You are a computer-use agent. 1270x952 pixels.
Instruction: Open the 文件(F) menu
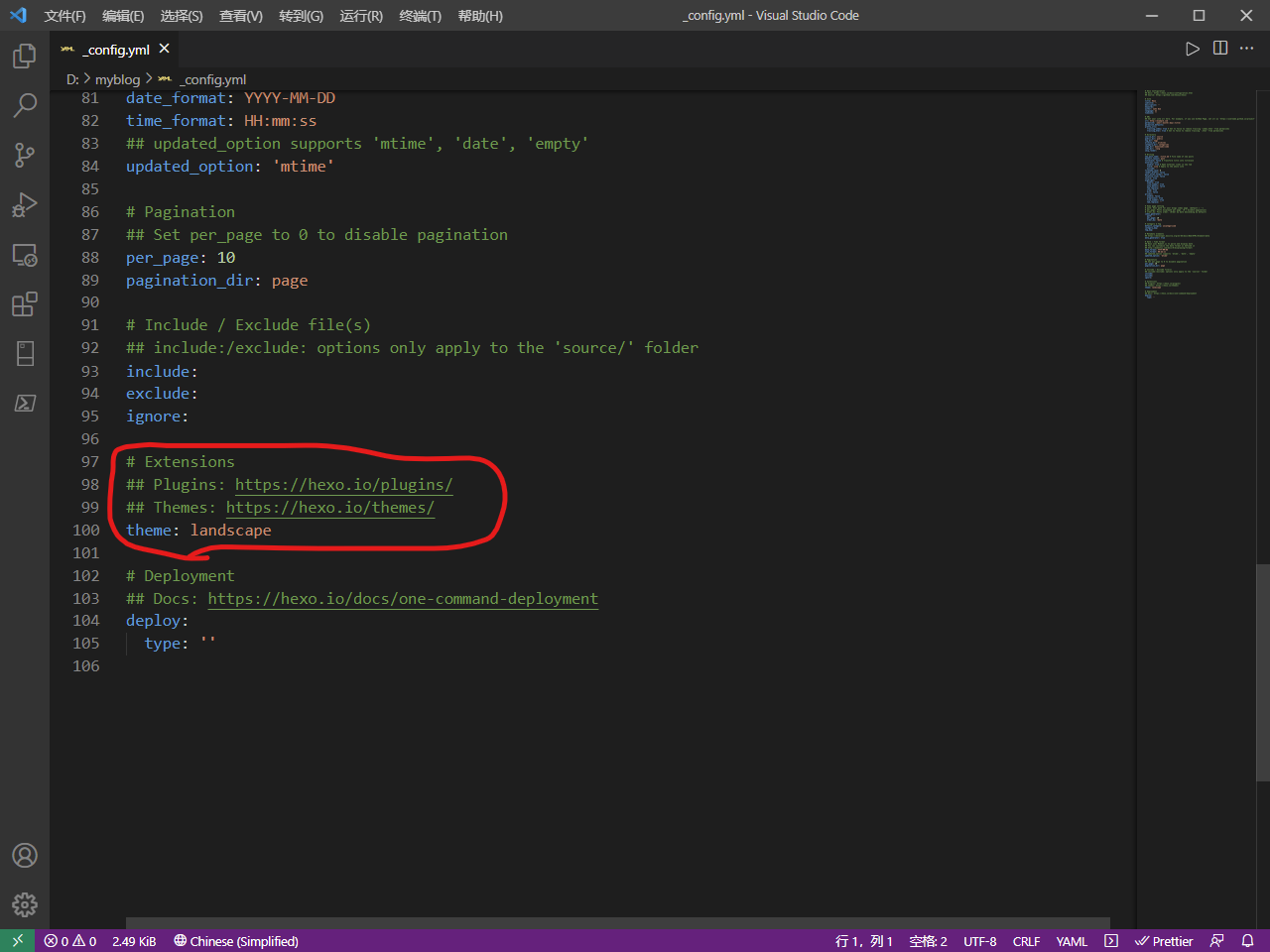coord(64,16)
